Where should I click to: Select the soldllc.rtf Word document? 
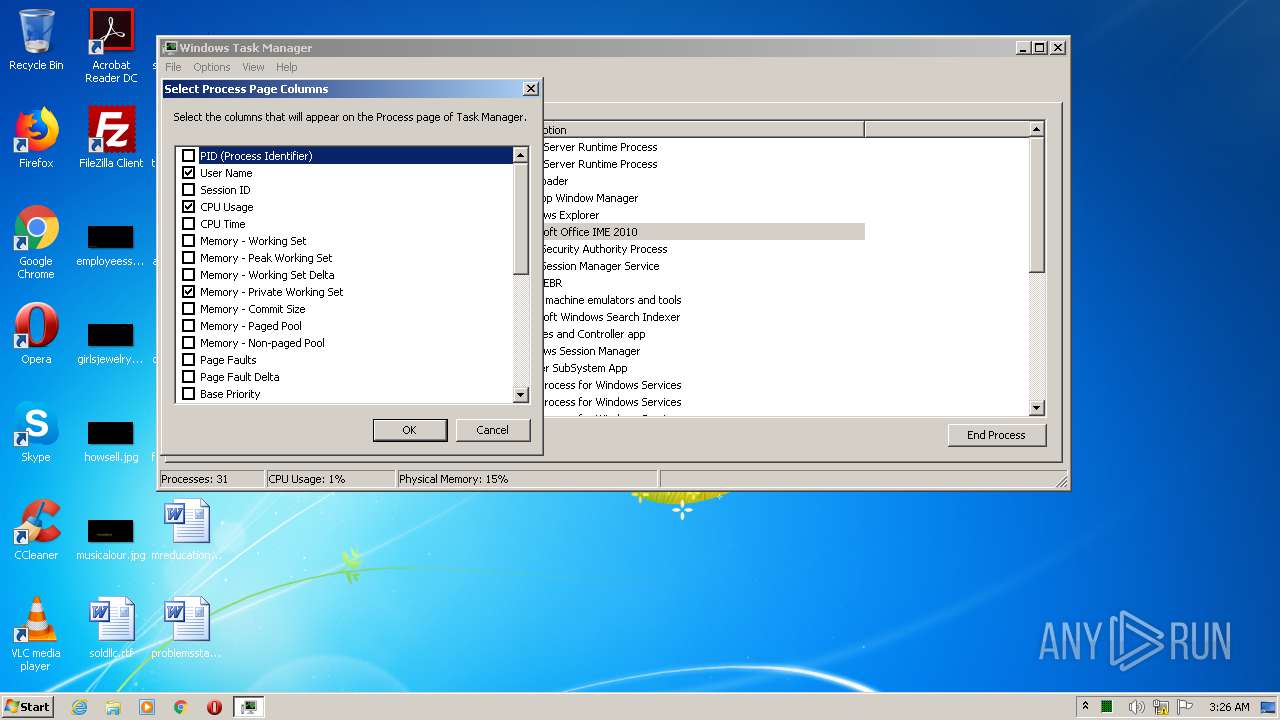tap(111, 628)
